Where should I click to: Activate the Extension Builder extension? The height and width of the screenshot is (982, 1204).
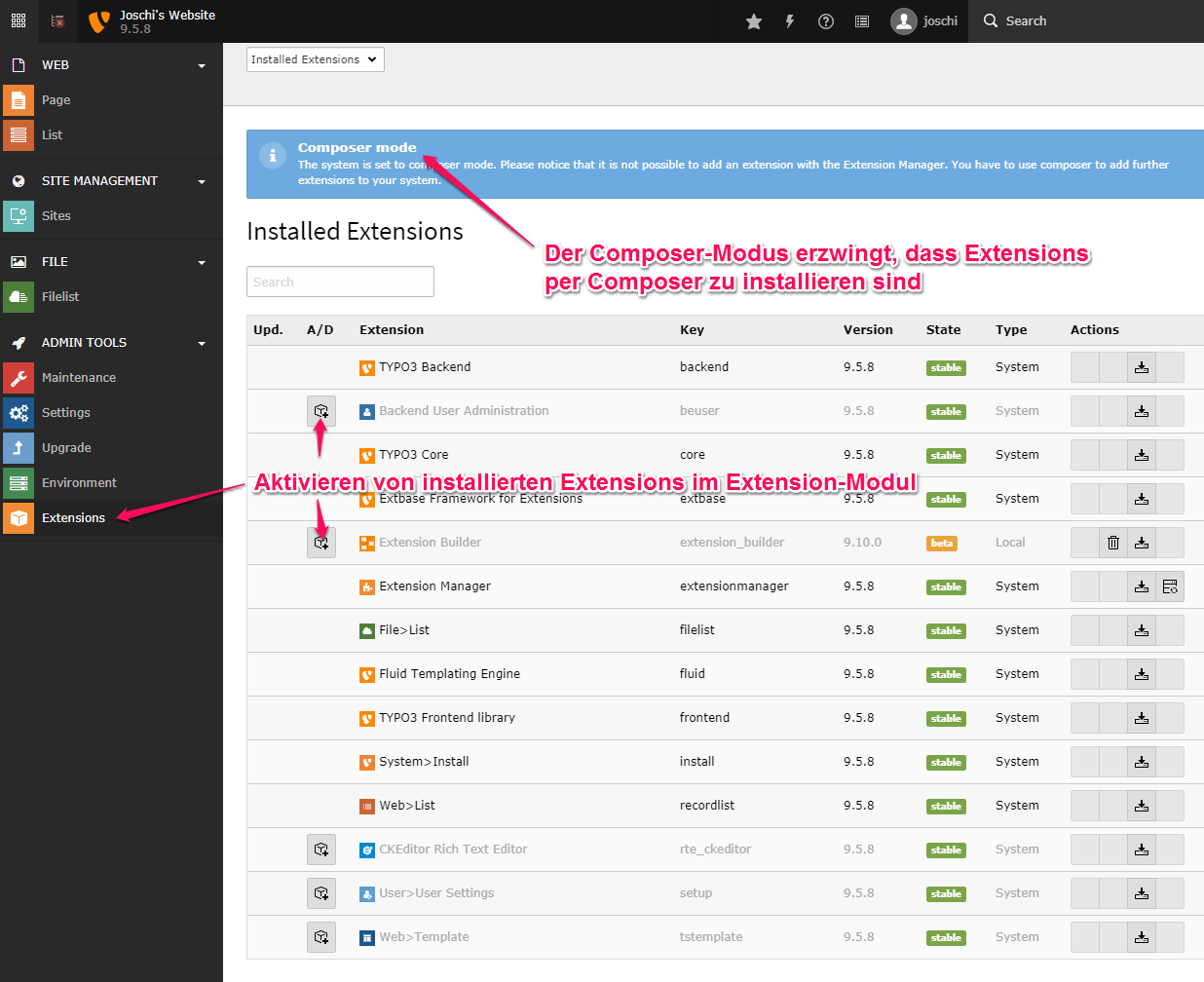click(x=321, y=542)
